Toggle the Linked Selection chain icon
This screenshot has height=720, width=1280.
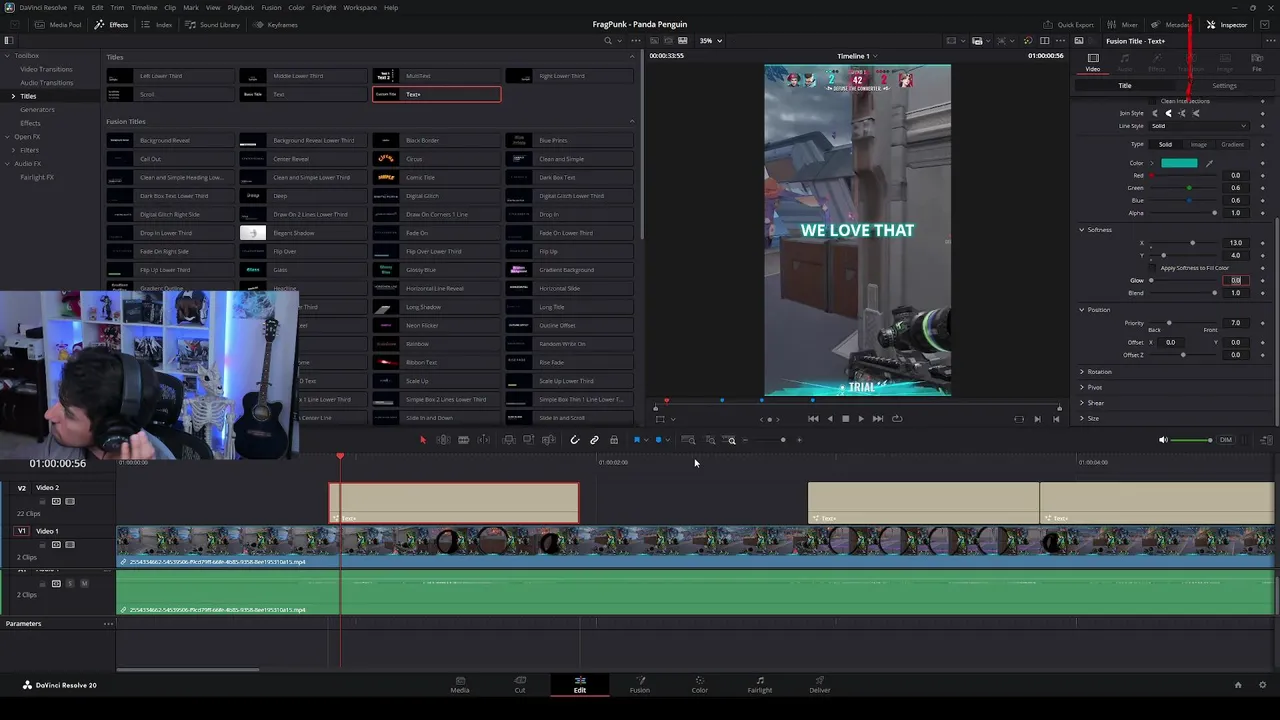click(594, 440)
